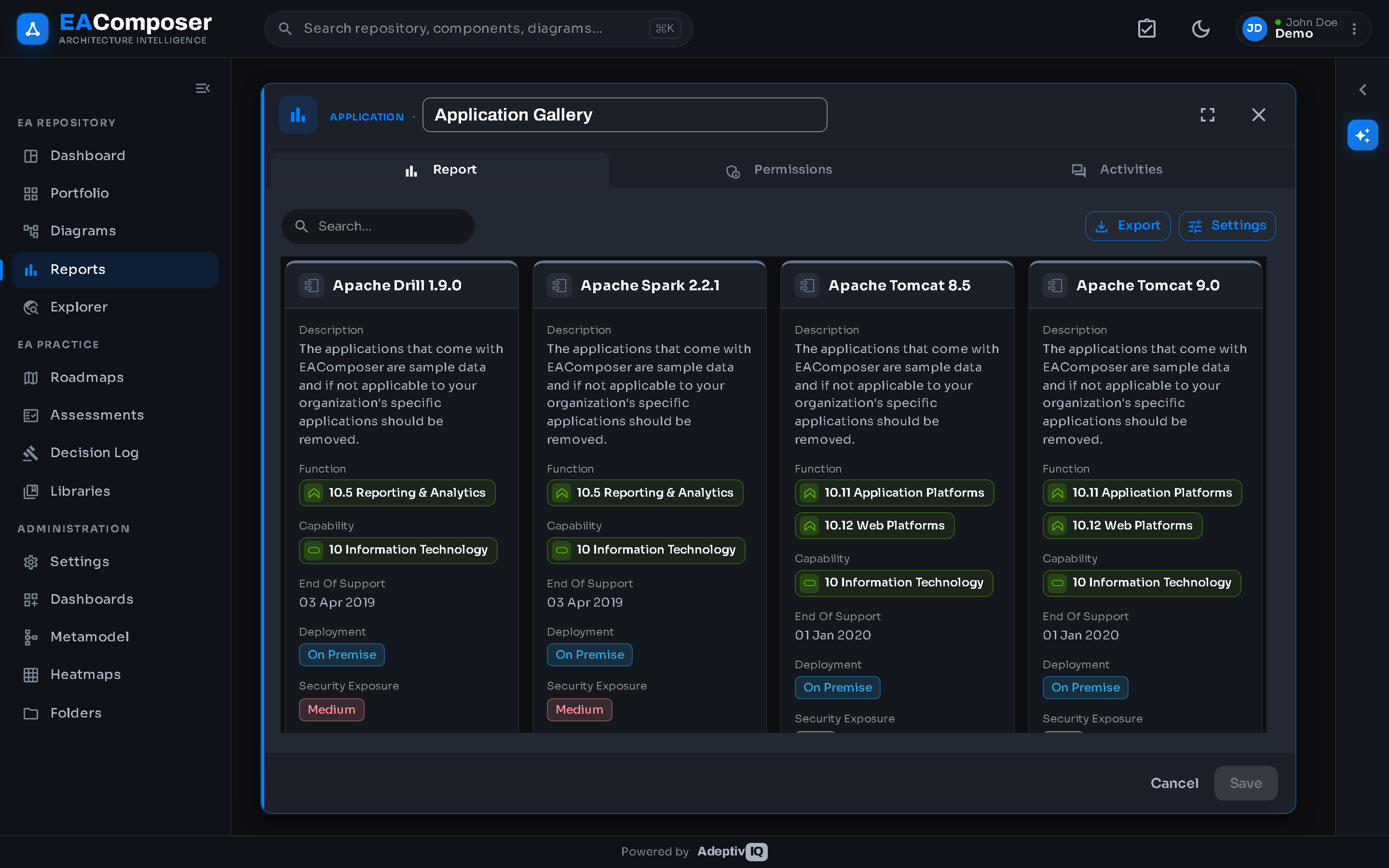Viewport: 1389px width, 868px height.
Task: Open Dashboard in the sidebar
Action: [115, 156]
